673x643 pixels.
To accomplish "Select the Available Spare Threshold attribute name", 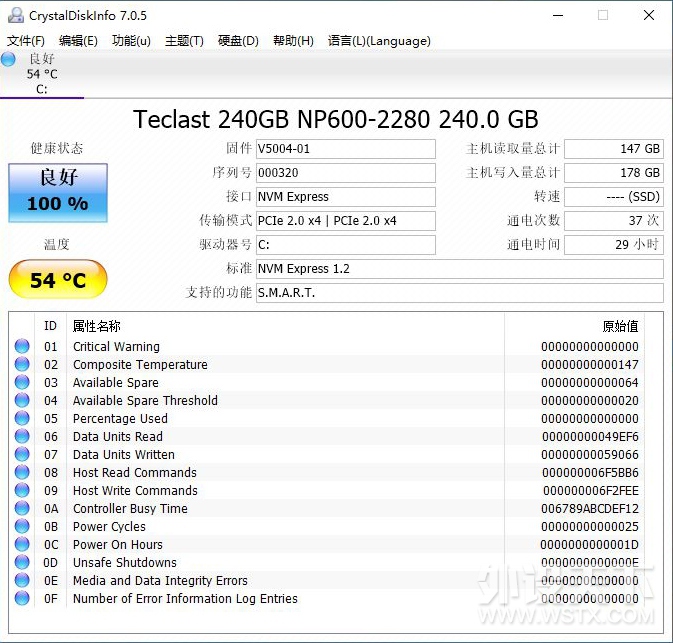I will (x=145, y=400).
